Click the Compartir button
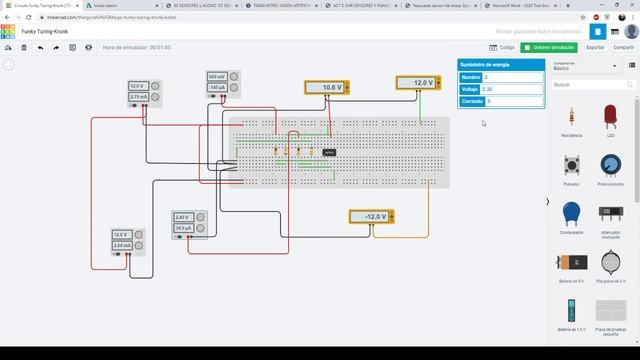 click(x=624, y=47)
